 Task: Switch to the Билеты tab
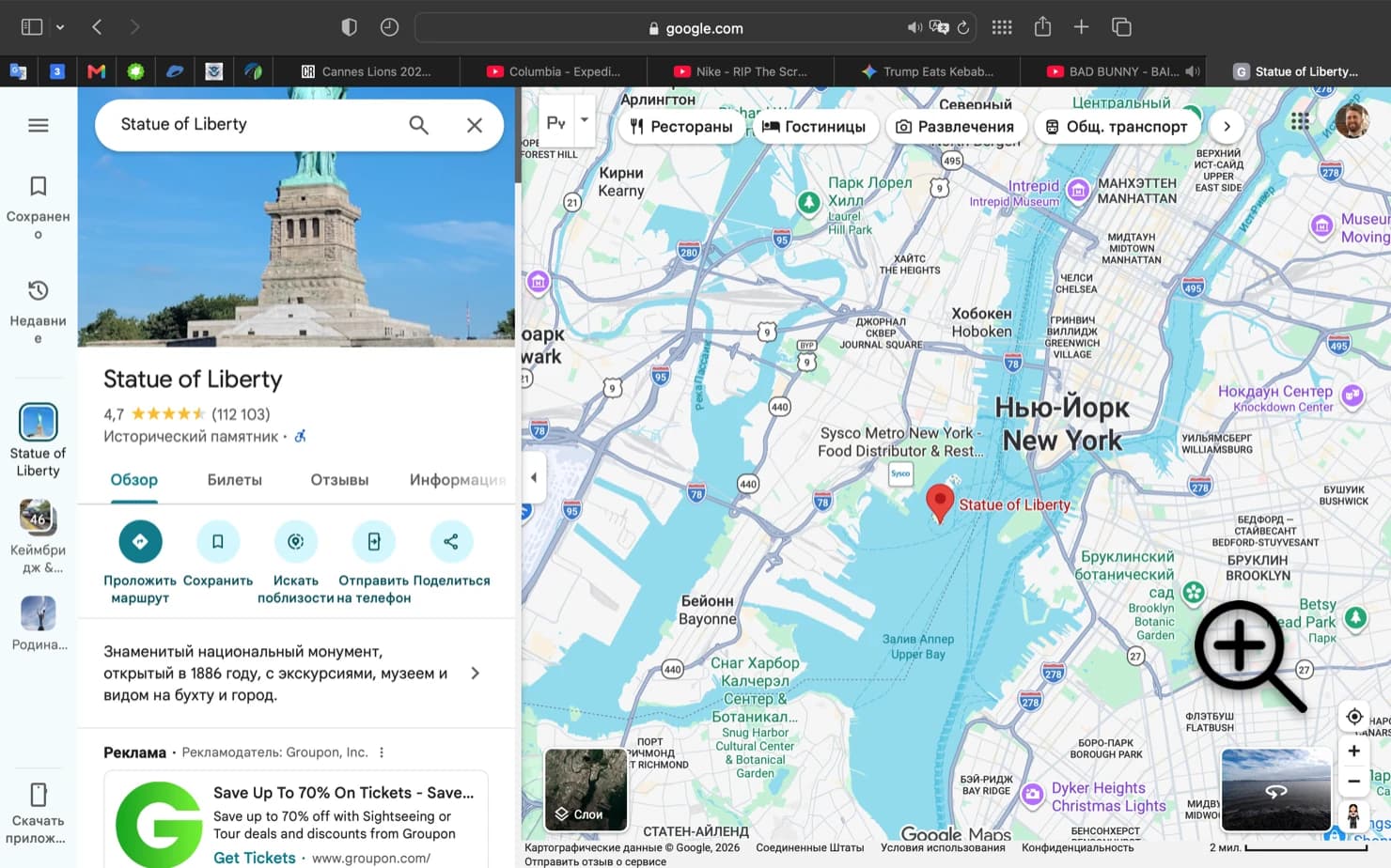pos(235,480)
